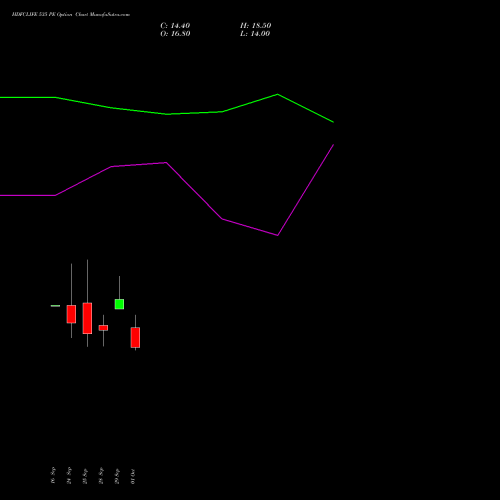Screen dimensions: 500x500
Task: Click the 24 Sep date axis label
Action: pos(69,475)
